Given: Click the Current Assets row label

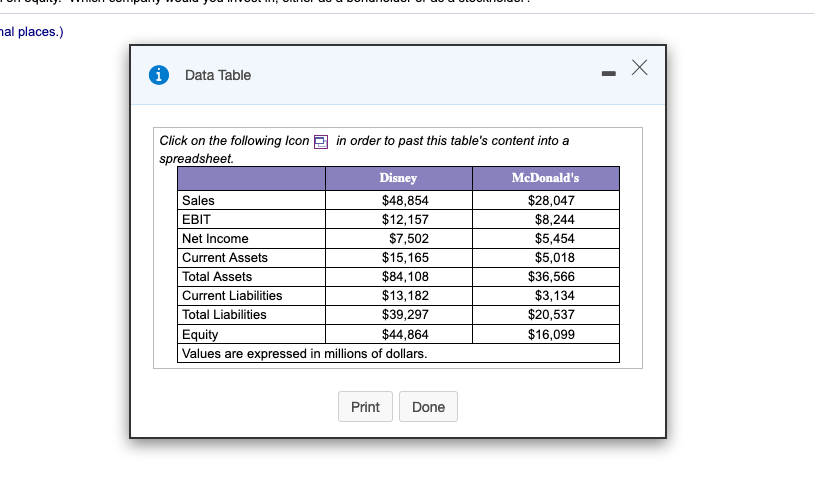Looking at the screenshot, I should point(225,258).
